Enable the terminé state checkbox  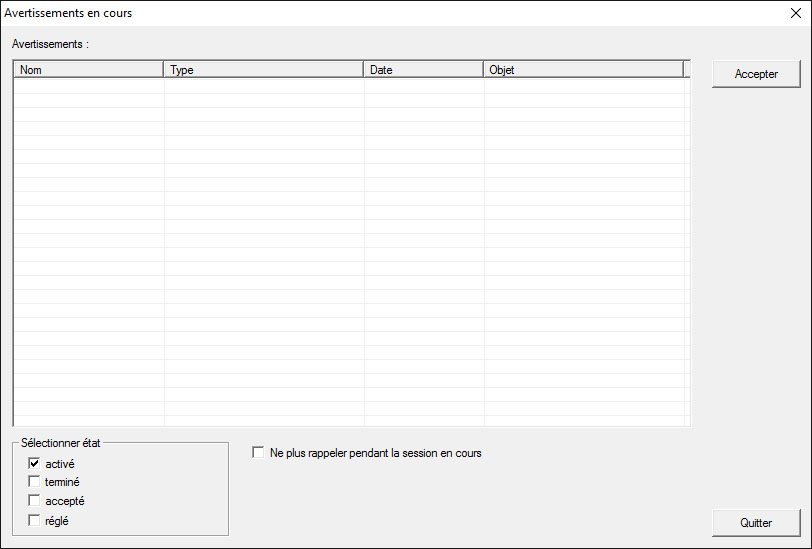35,482
